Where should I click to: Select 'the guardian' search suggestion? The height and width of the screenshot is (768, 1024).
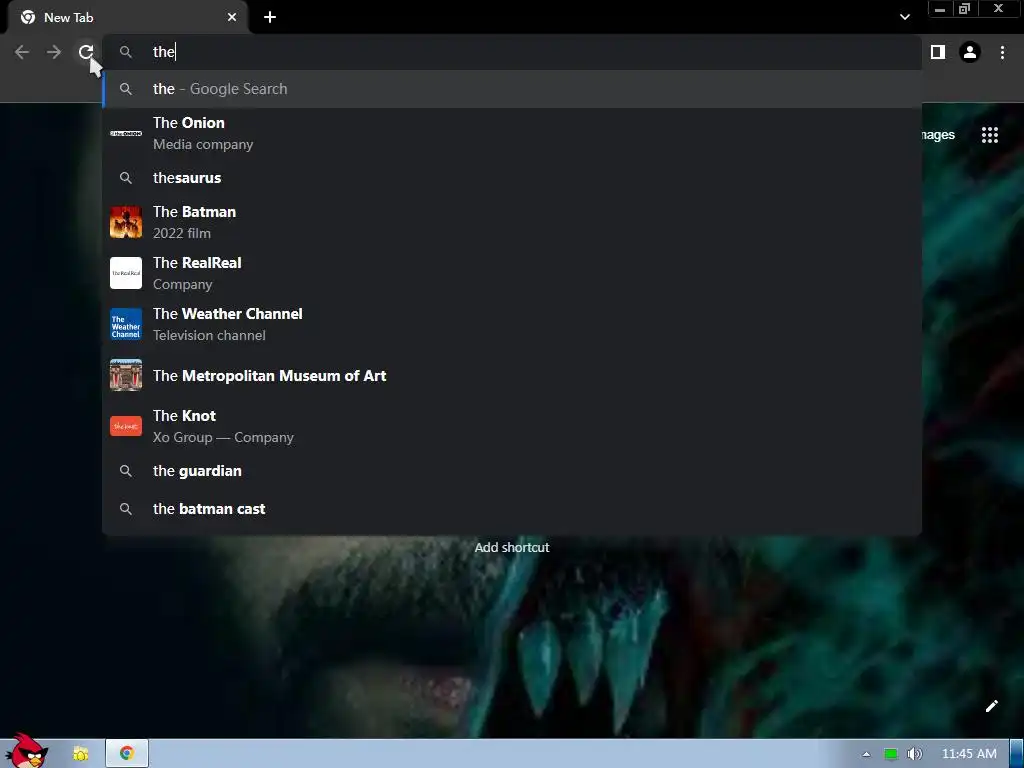[512, 471]
